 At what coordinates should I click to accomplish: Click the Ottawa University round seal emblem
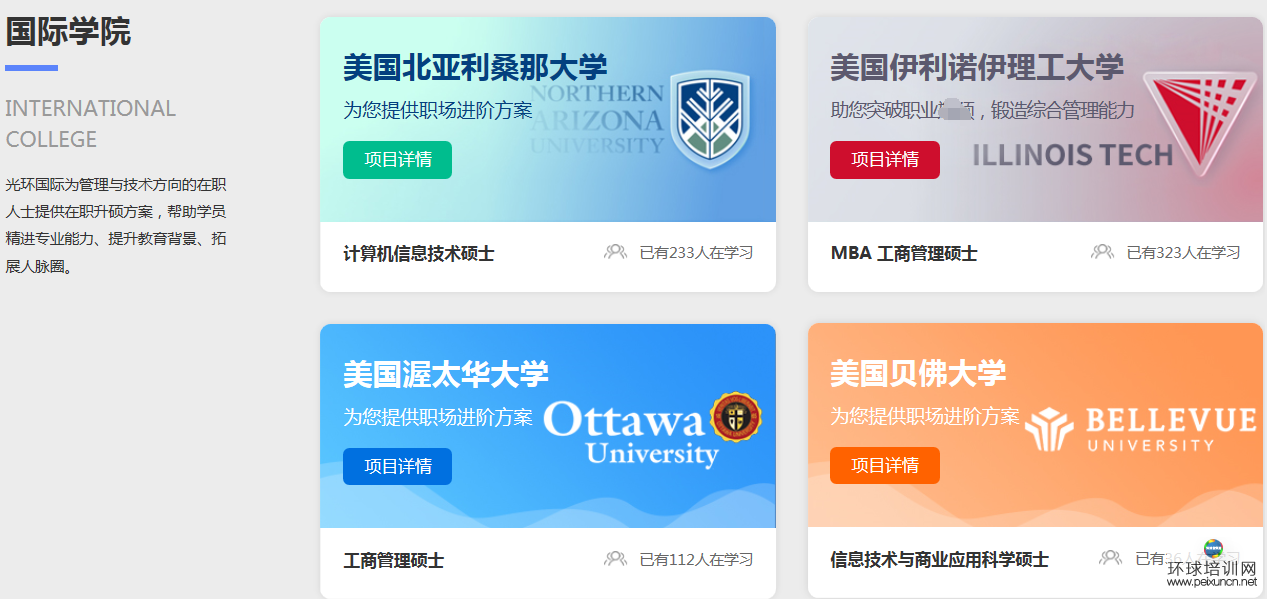(736, 417)
